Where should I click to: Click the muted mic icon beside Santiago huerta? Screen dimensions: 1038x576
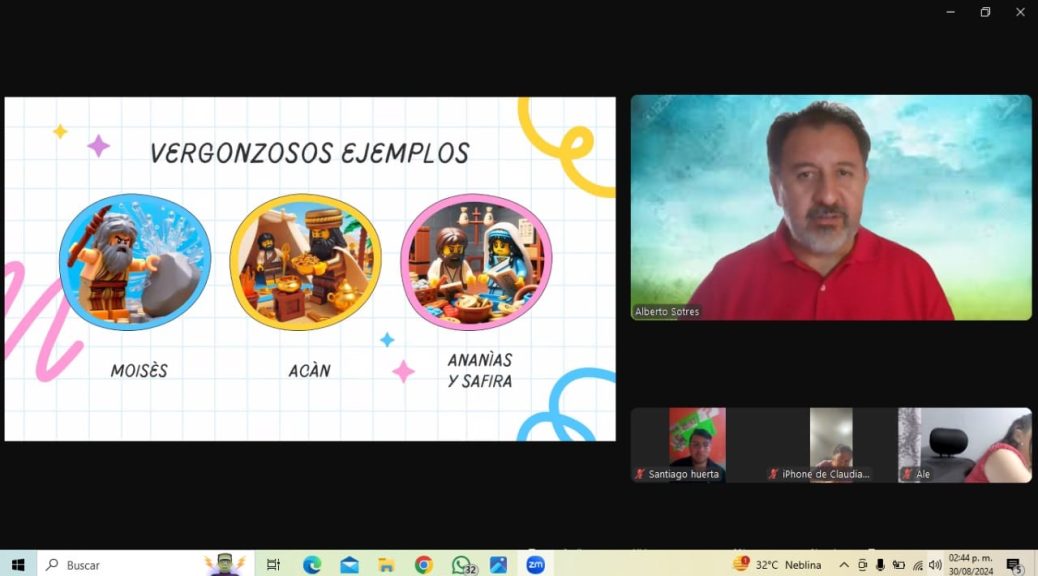(639, 474)
